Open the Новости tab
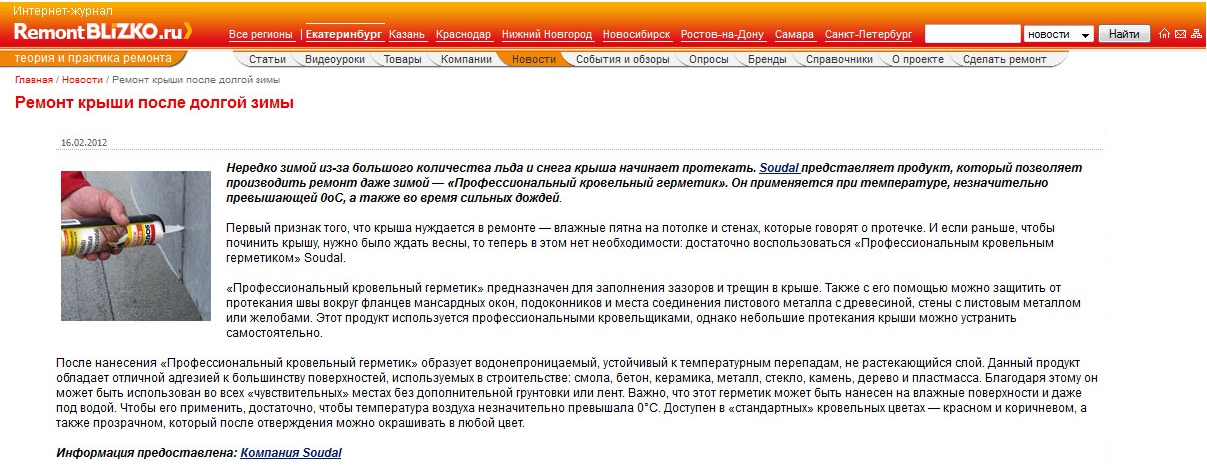 [x=533, y=59]
